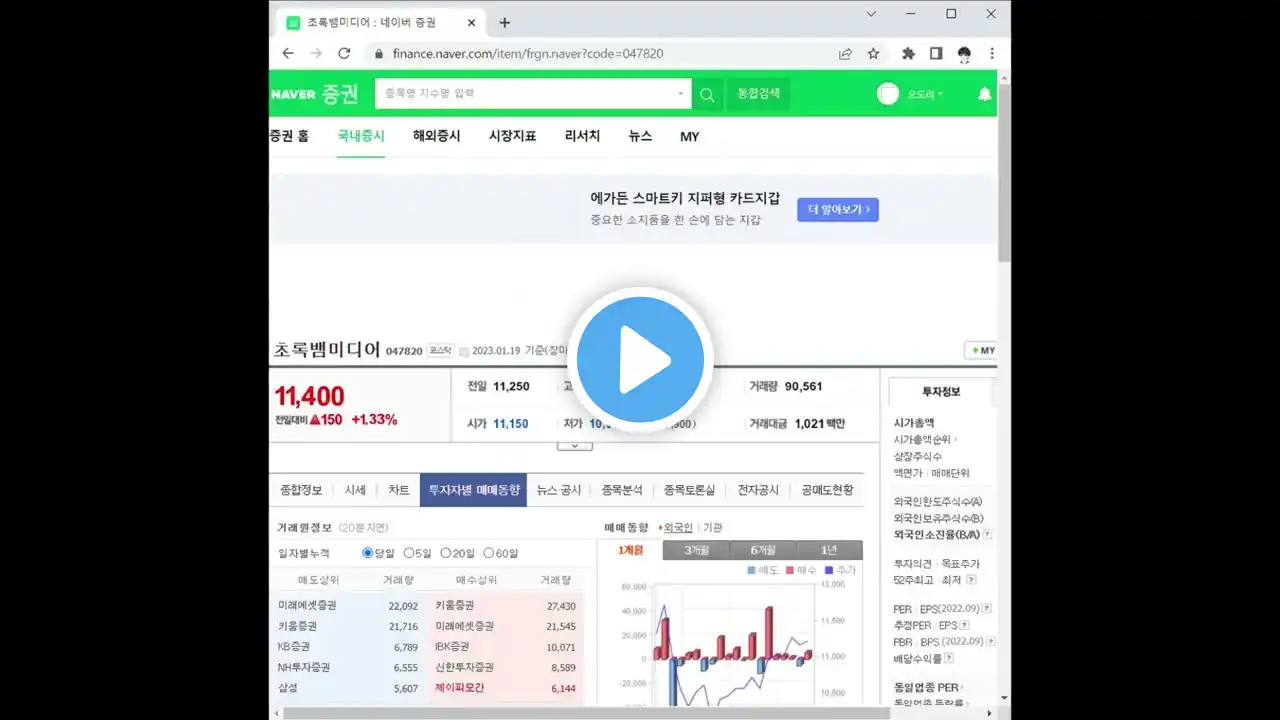Click the 시가총액순위 link
Screen dimensions: 1280x720
pyautogui.click(x=922, y=439)
